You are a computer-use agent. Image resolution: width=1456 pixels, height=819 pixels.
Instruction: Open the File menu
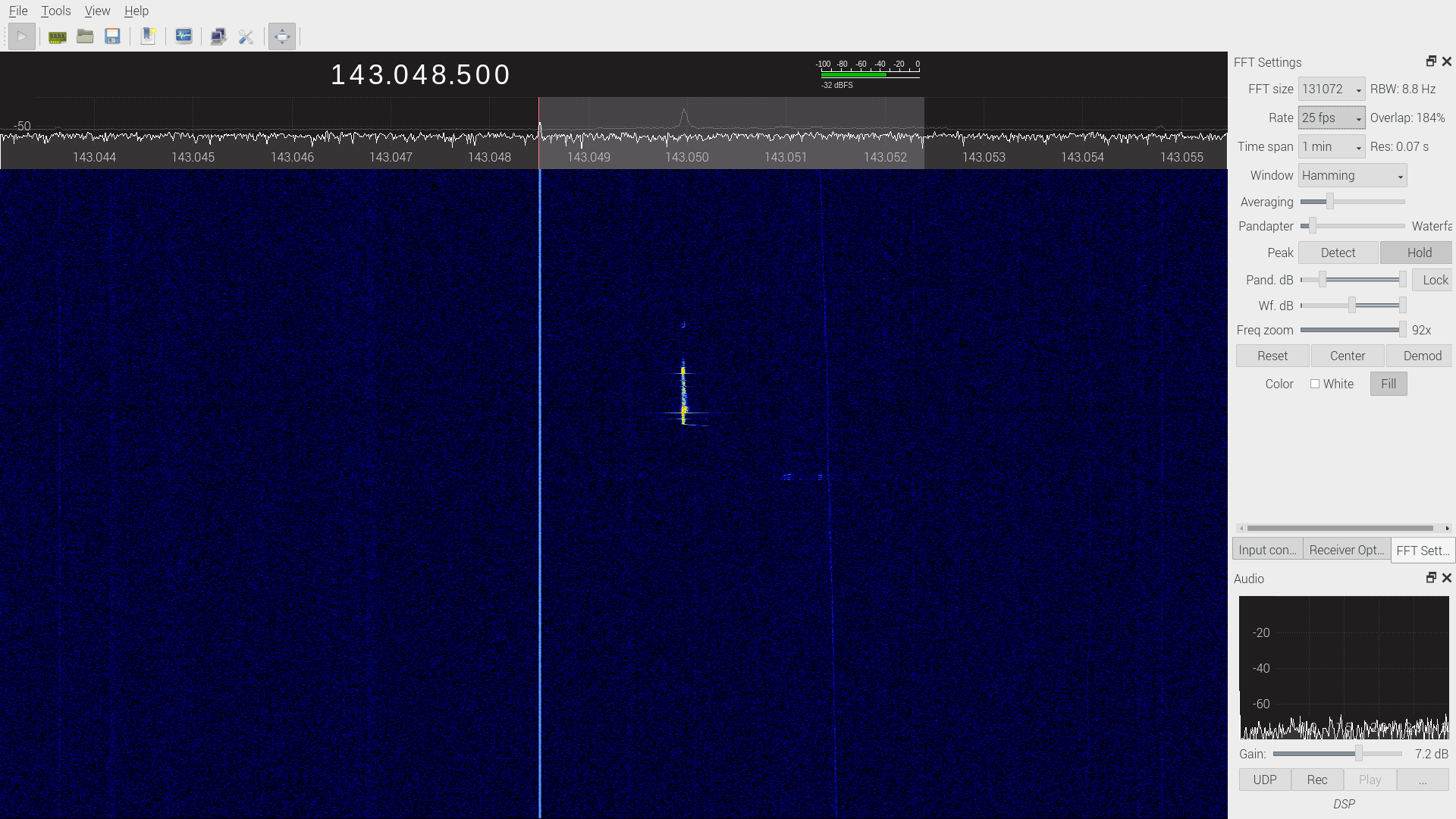click(18, 11)
